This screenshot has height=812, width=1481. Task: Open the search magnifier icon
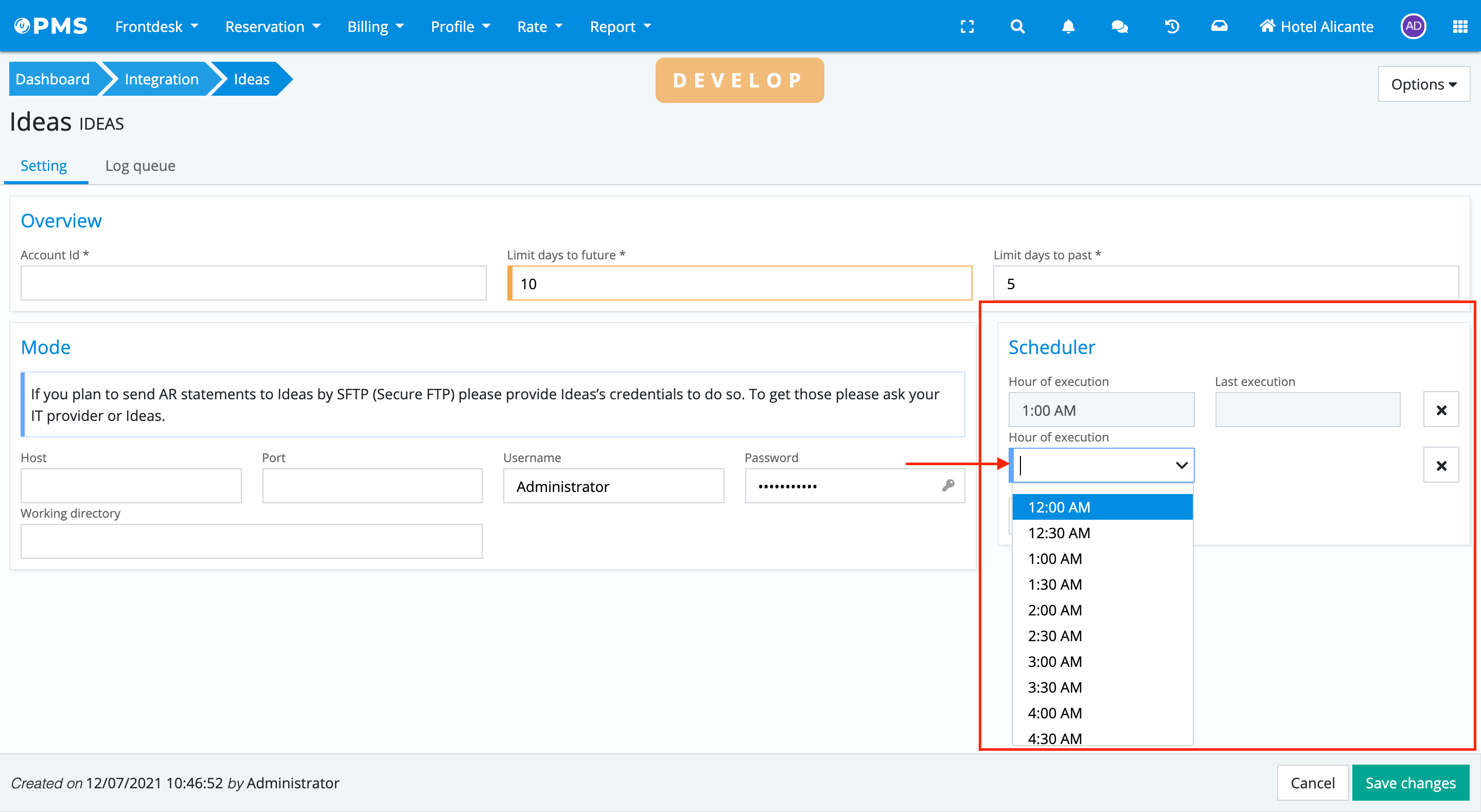tap(1017, 26)
